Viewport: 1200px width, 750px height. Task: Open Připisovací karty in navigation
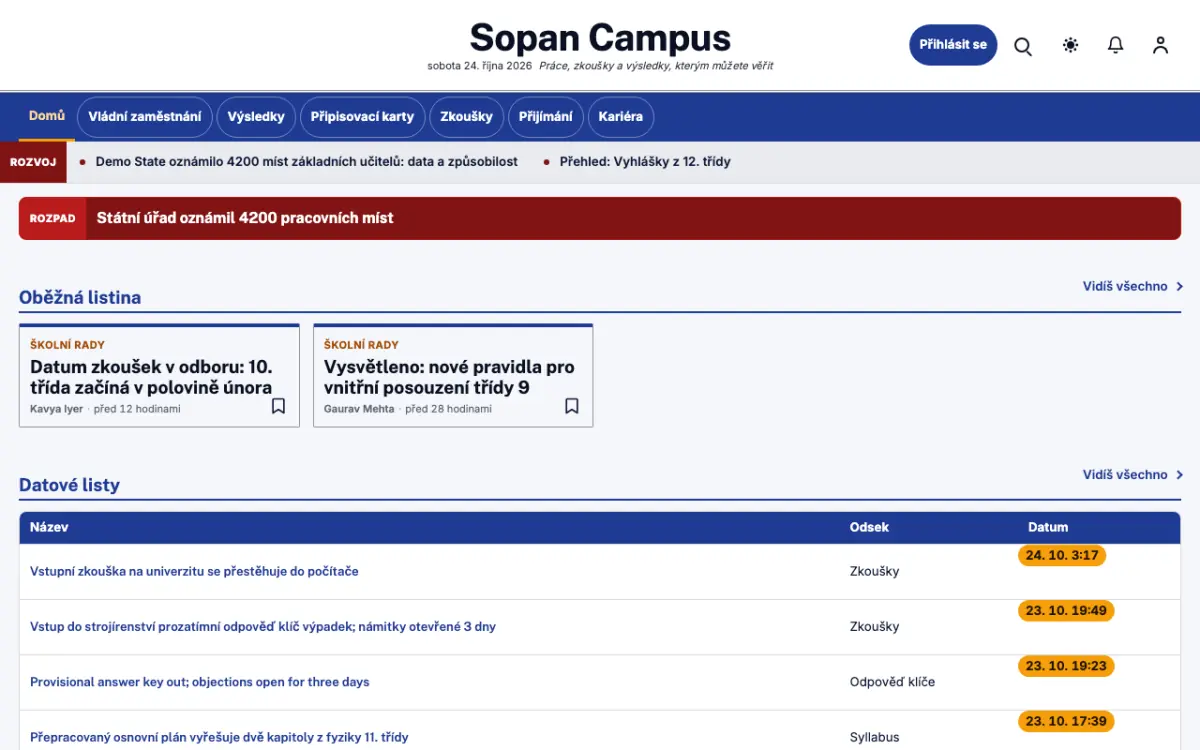362,116
